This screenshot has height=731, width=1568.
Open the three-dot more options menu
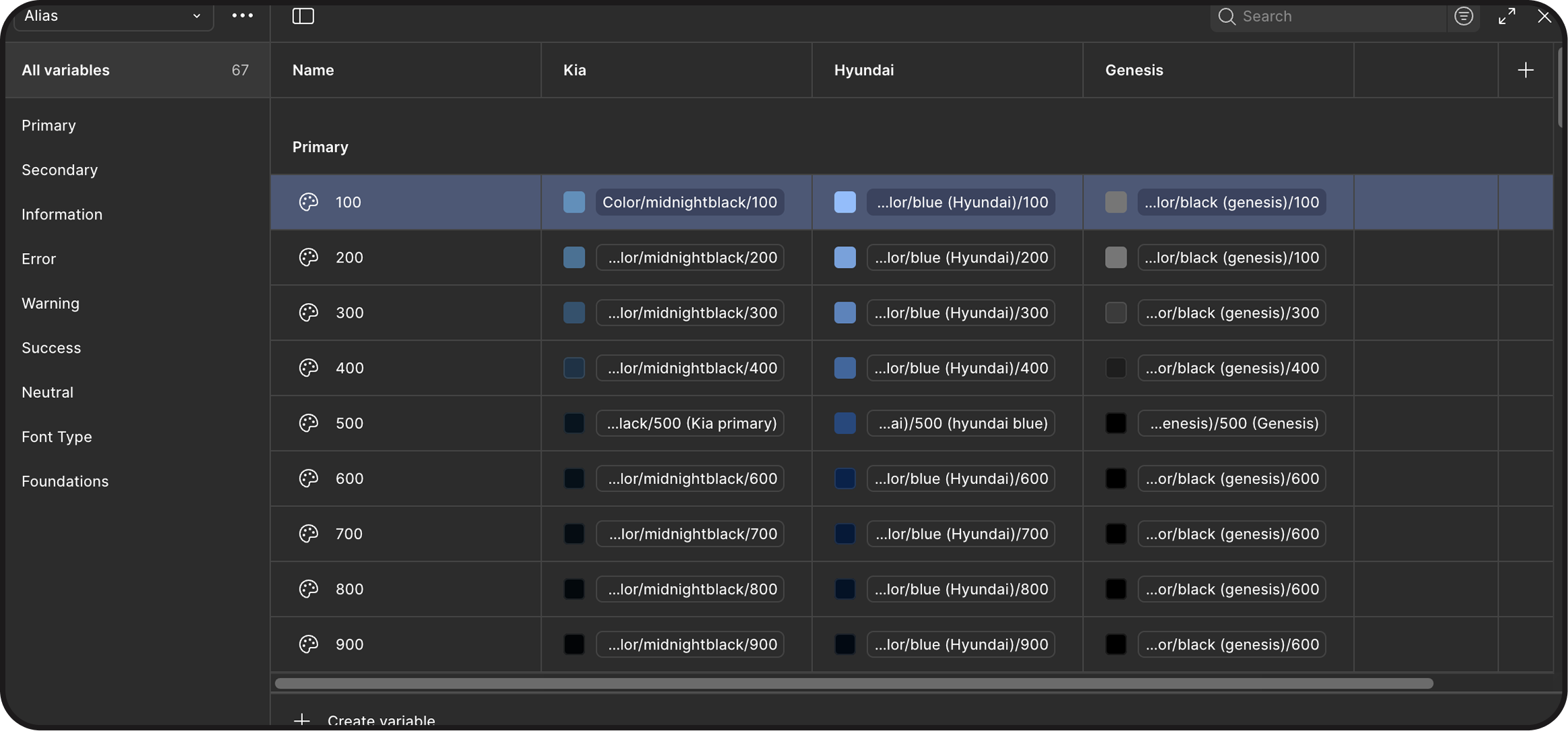242,16
